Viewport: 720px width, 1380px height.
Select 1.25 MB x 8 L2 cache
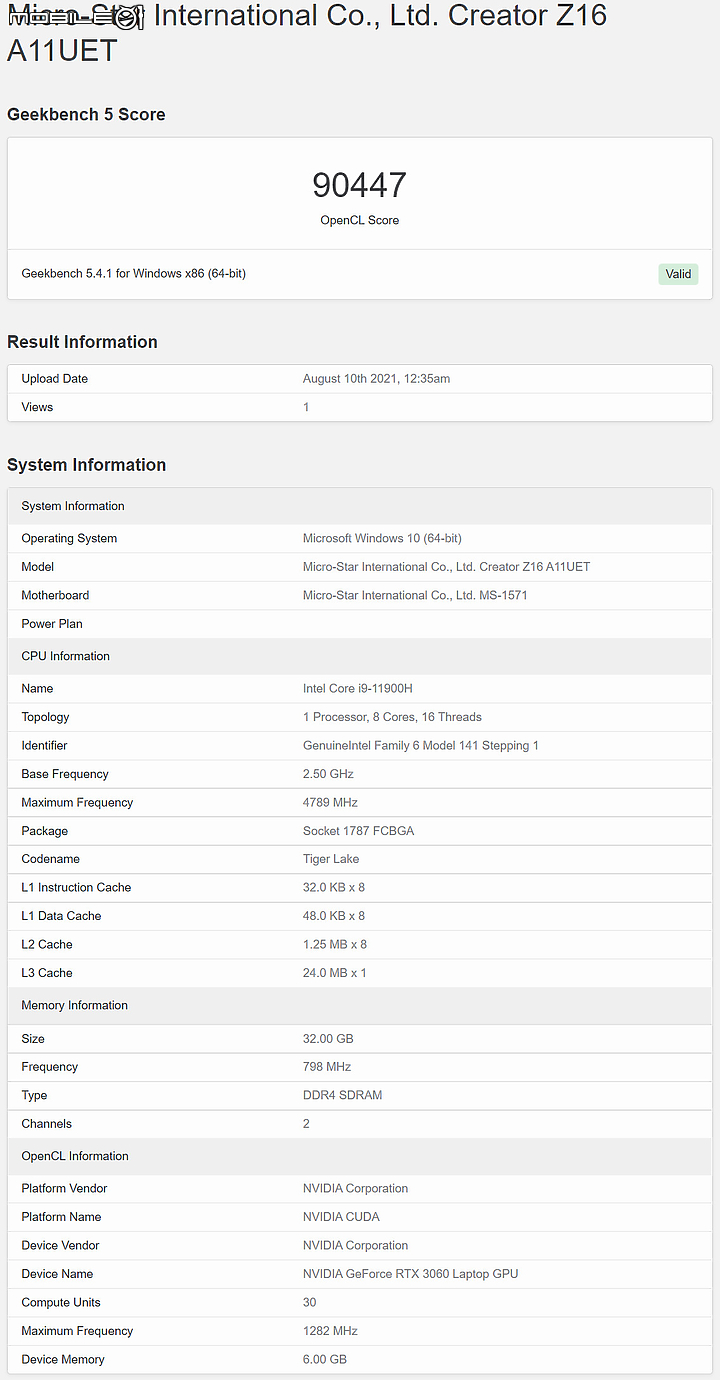[x=335, y=945]
